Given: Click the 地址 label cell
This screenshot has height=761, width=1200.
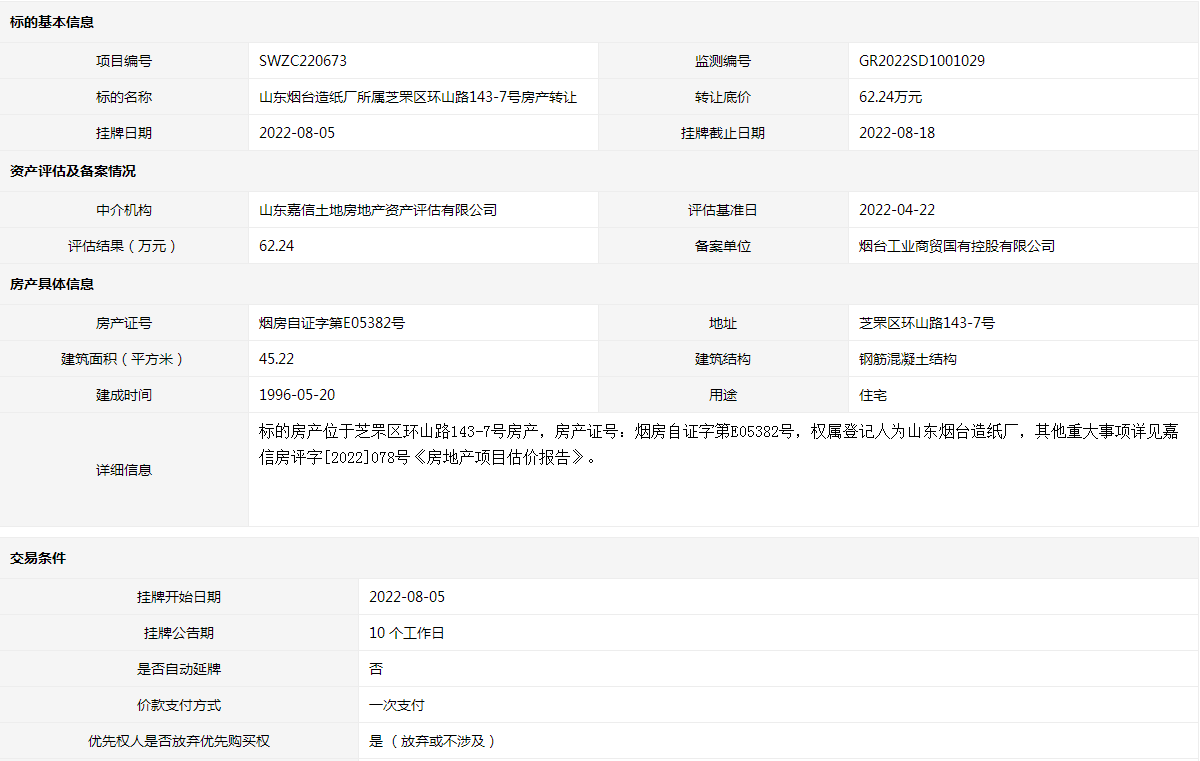Looking at the screenshot, I should click(723, 323).
